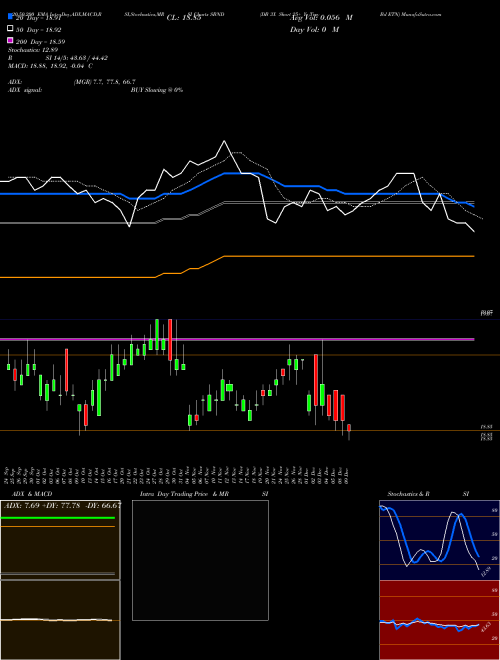Click the 'Stochastics: 12.89' readout

[33, 50]
